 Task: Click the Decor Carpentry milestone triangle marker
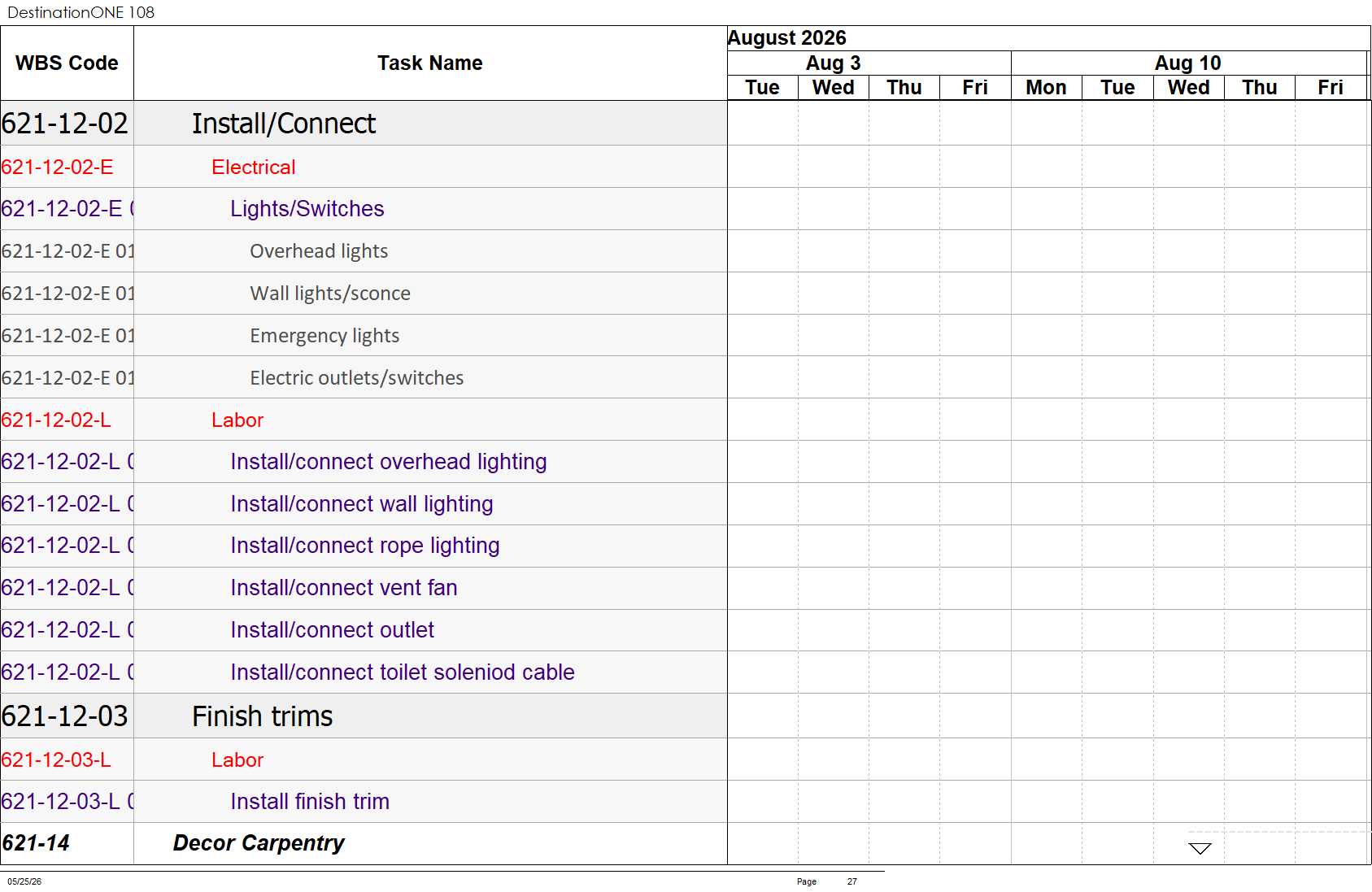coord(1200,848)
